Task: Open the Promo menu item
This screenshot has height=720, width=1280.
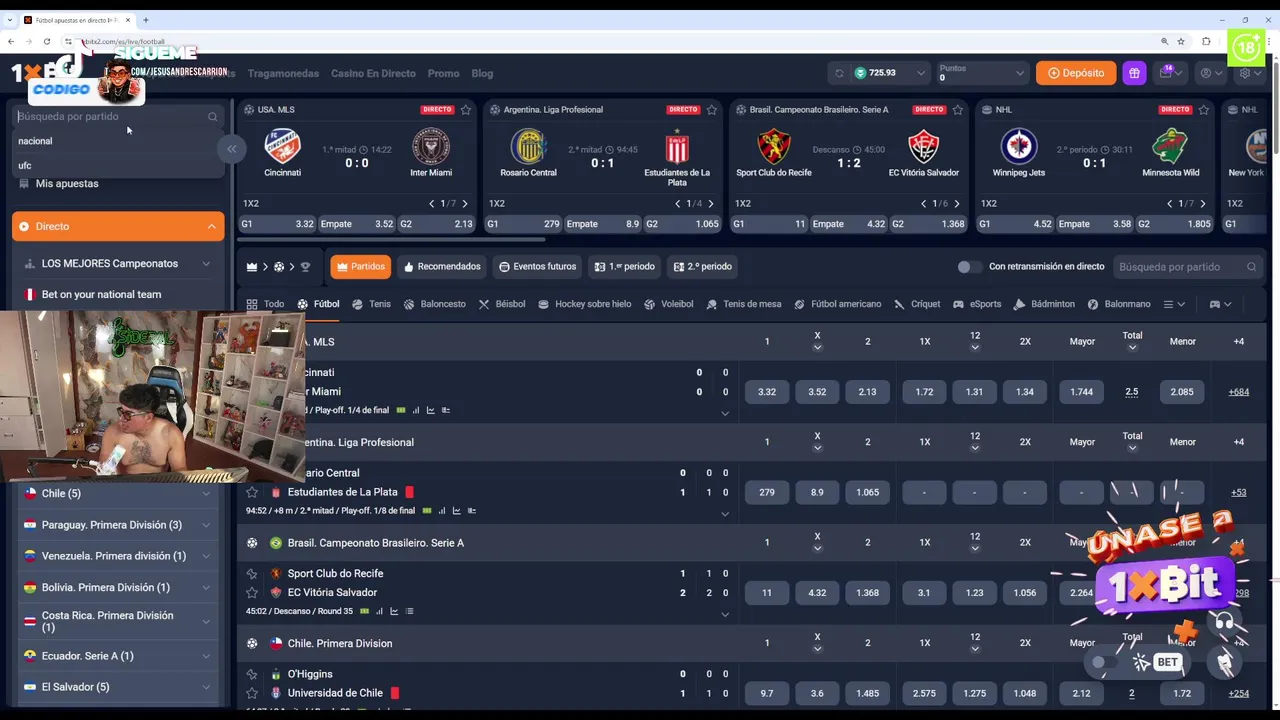Action: click(x=443, y=73)
